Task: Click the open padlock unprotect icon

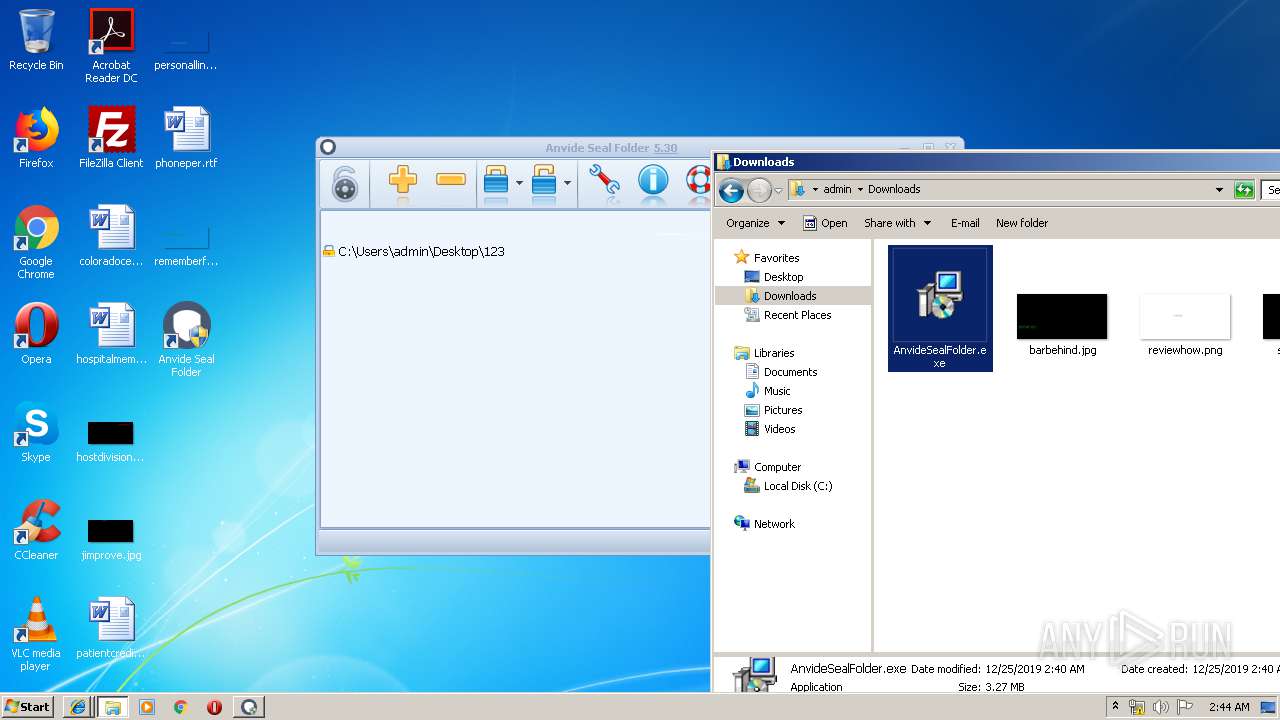Action: click(544, 181)
